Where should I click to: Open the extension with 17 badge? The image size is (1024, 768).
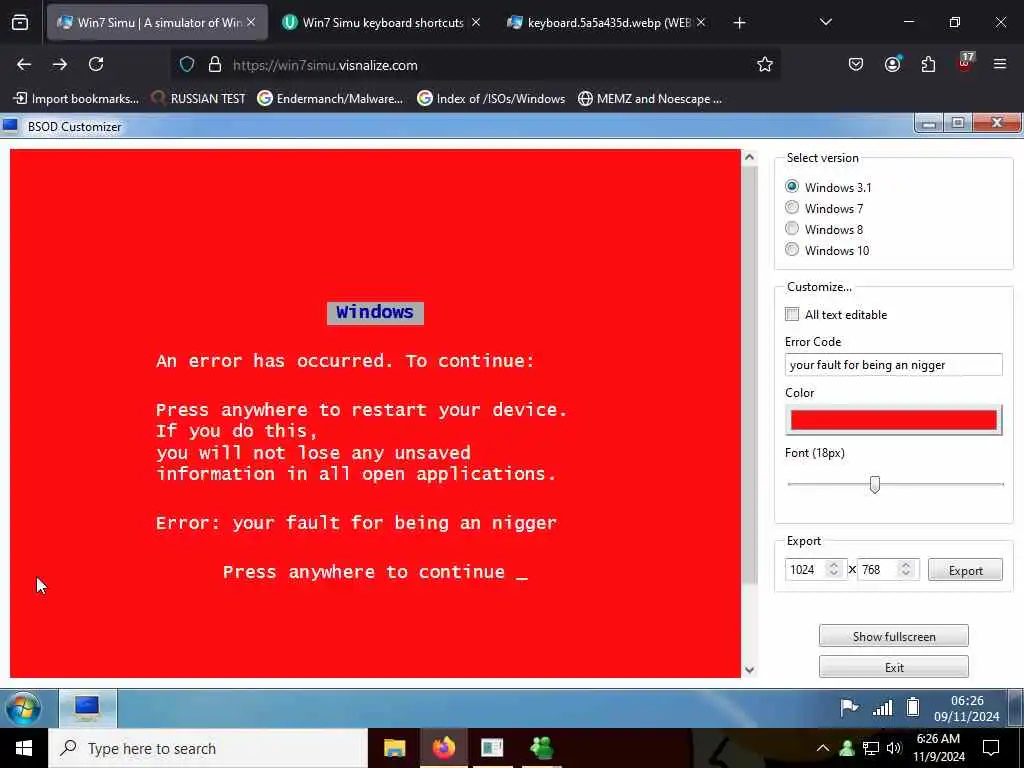[965, 63]
